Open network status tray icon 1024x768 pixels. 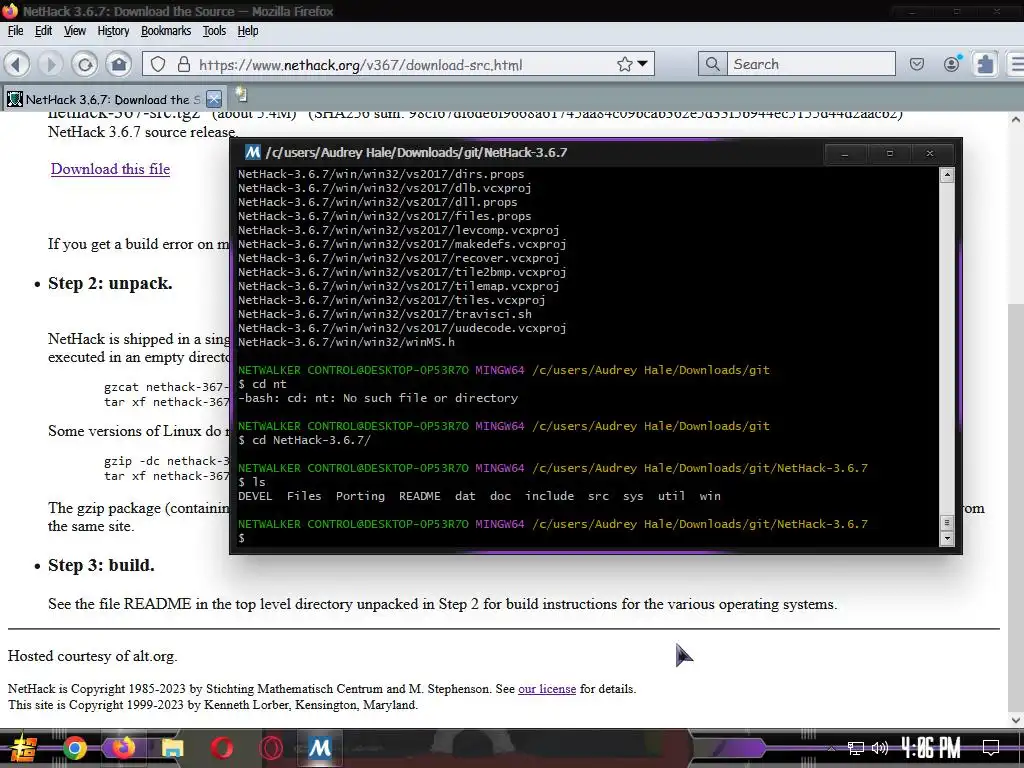point(856,748)
